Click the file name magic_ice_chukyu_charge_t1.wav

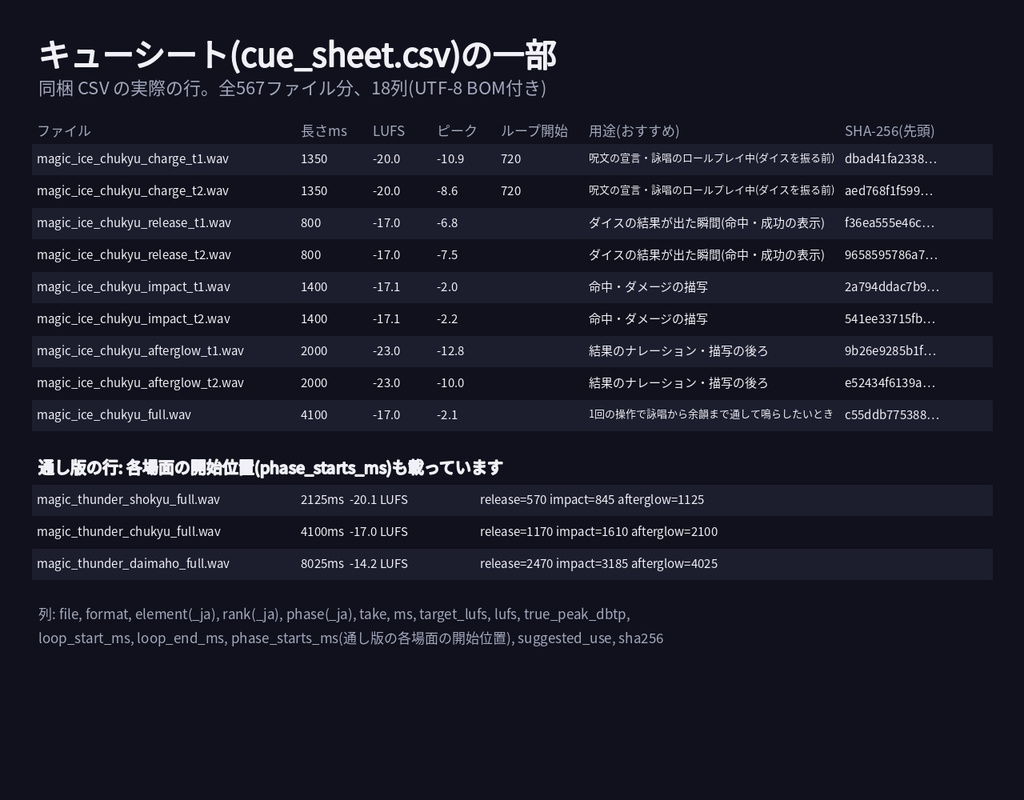tap(133, 159)
